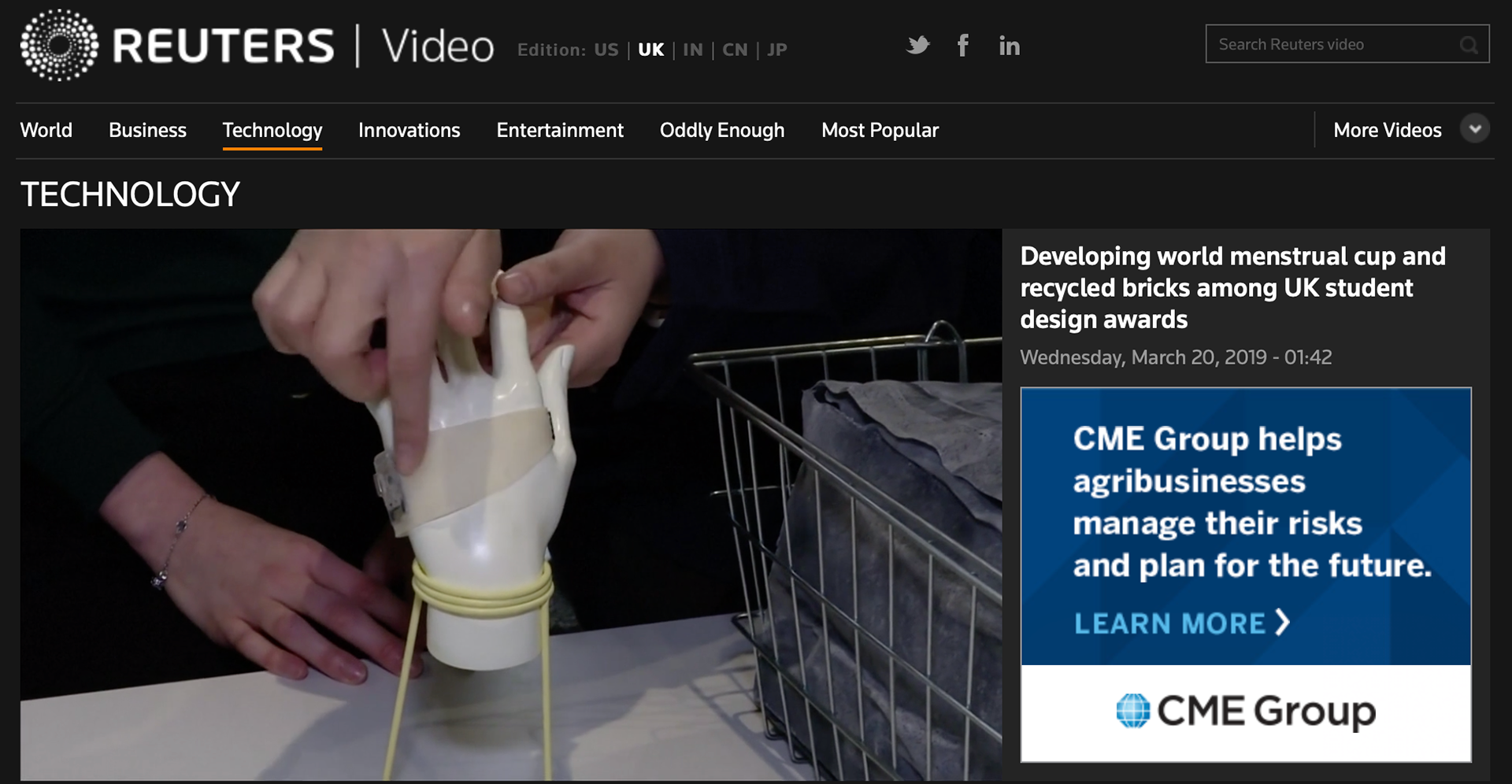1512x784 pixels.
Task: Open Reuters Facebook page icon
Action: click(962, 46)
